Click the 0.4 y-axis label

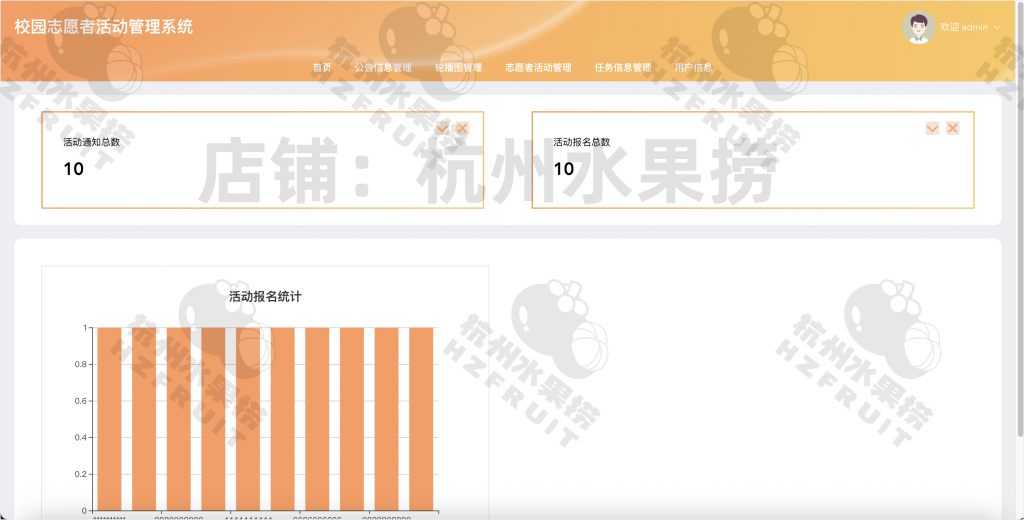80,437
